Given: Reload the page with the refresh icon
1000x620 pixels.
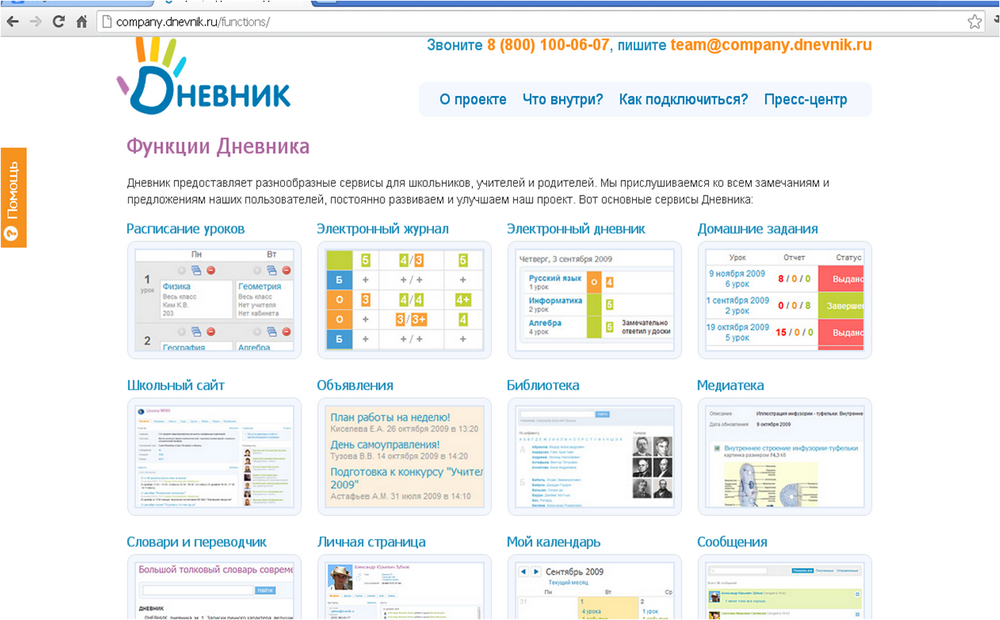Looking at the screenshot, I should point(59,22).
